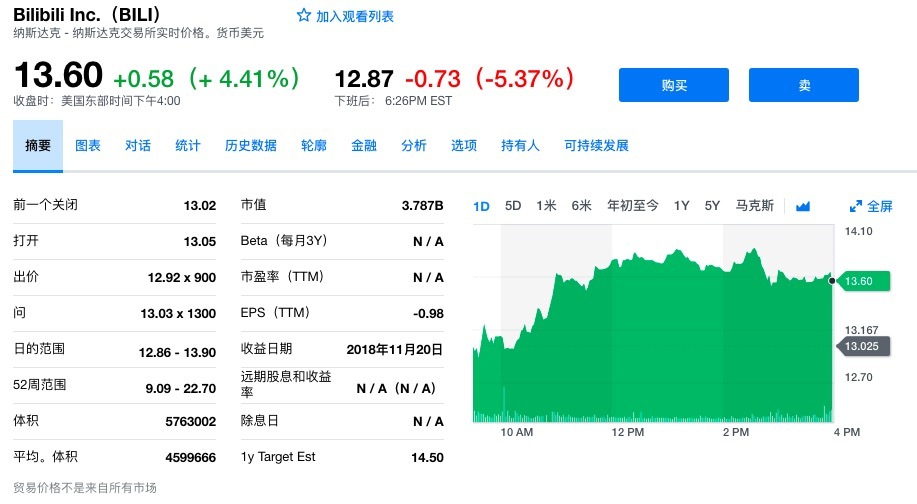Select the 马克斯 max range
Screen dimensions: 917x504
point(754,206)
